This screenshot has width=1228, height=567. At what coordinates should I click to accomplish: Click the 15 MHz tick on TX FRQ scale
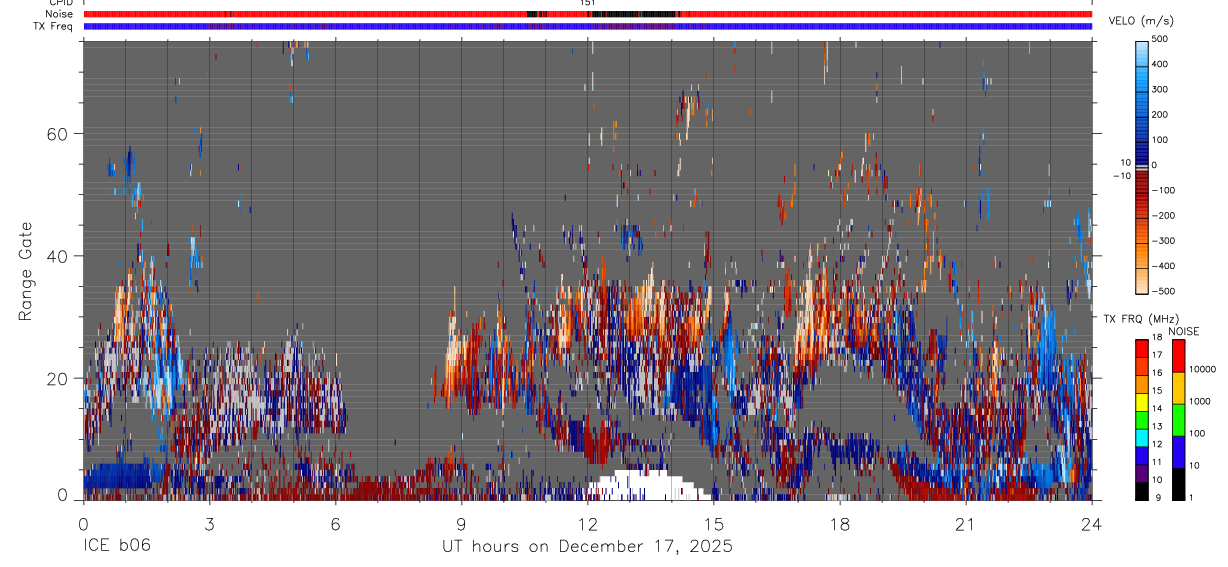1158,390
